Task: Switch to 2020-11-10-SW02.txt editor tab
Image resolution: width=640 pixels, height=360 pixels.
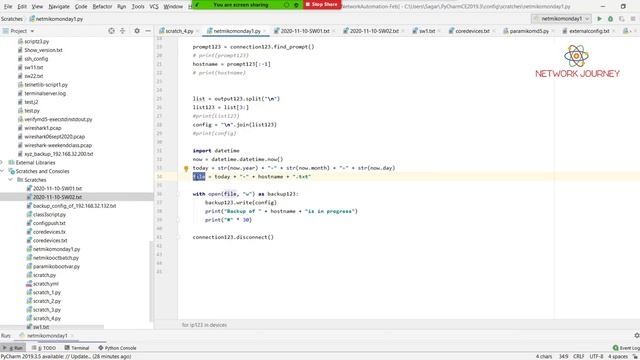Action: [x=373, y=31]
